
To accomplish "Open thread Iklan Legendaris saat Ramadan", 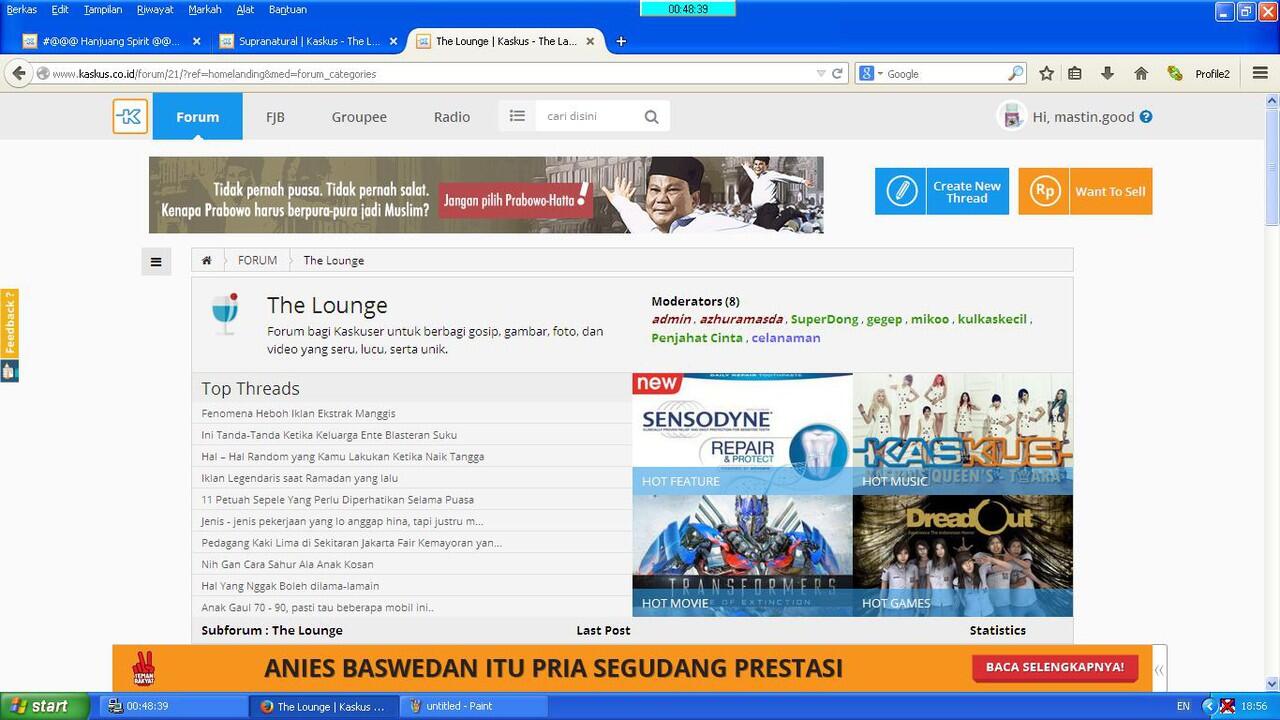I will (299, 478).
